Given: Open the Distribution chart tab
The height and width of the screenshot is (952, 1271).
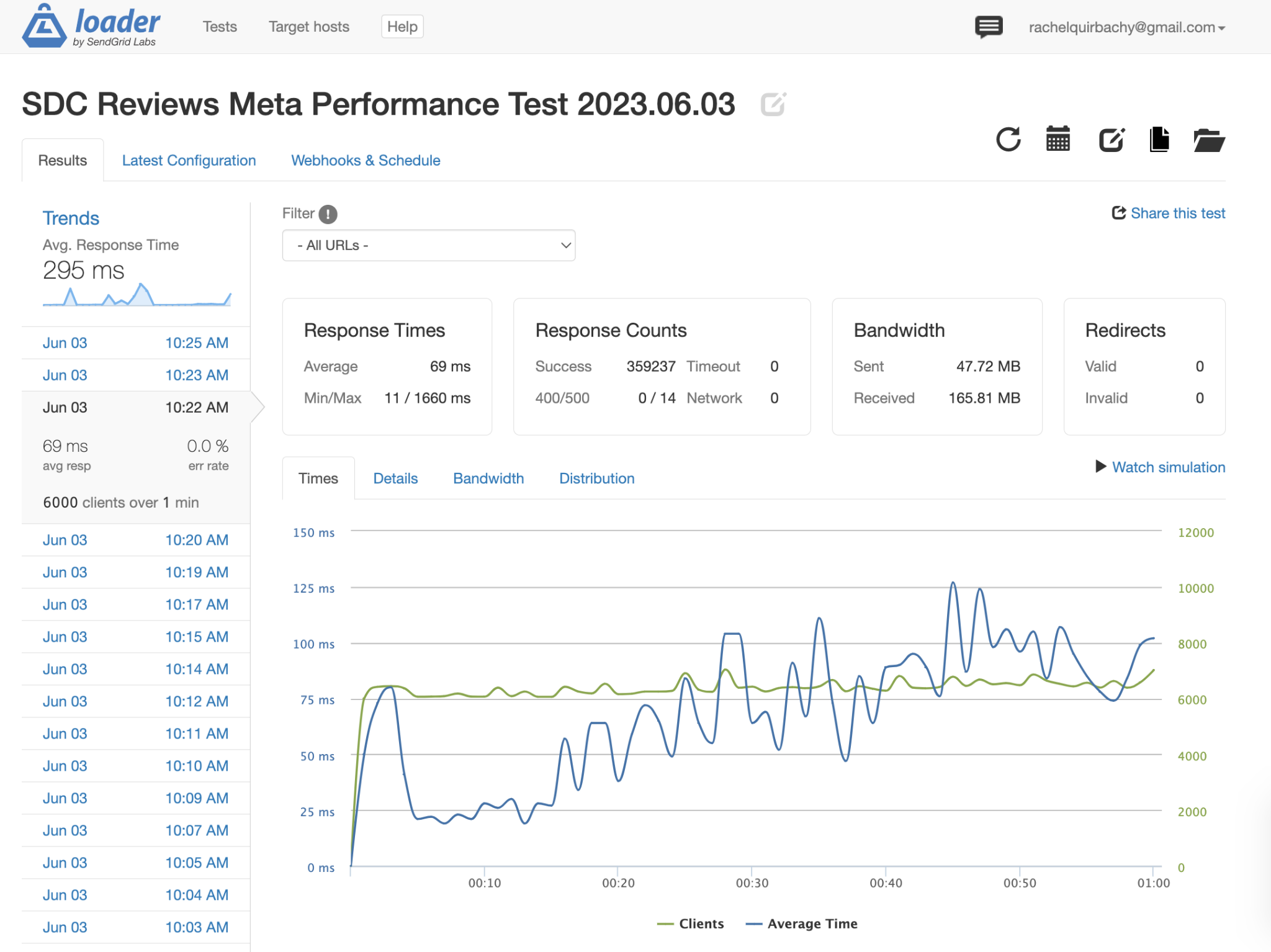Looking at the screenshot, I should tap(596, 478).
